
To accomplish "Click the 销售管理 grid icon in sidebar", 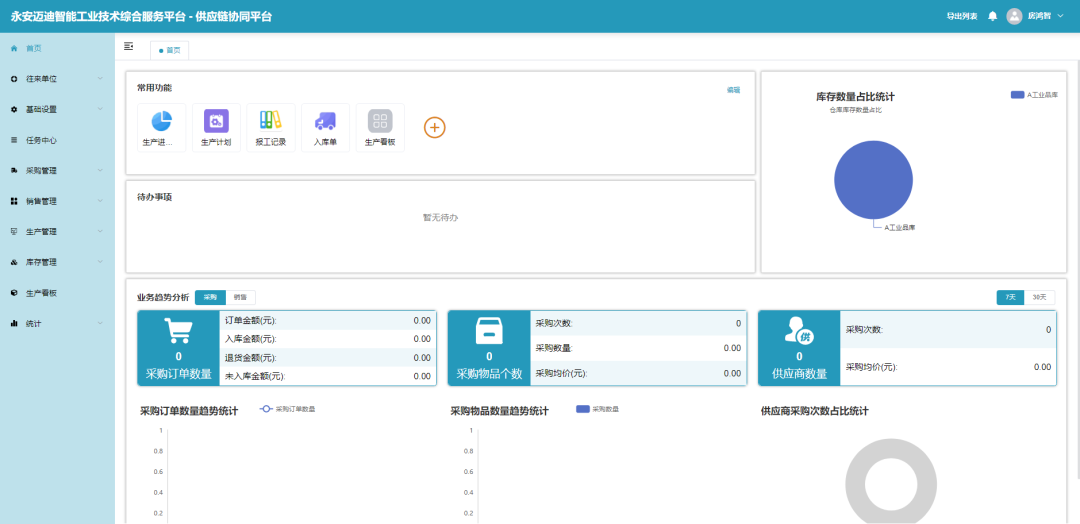I will click(14, 201).
